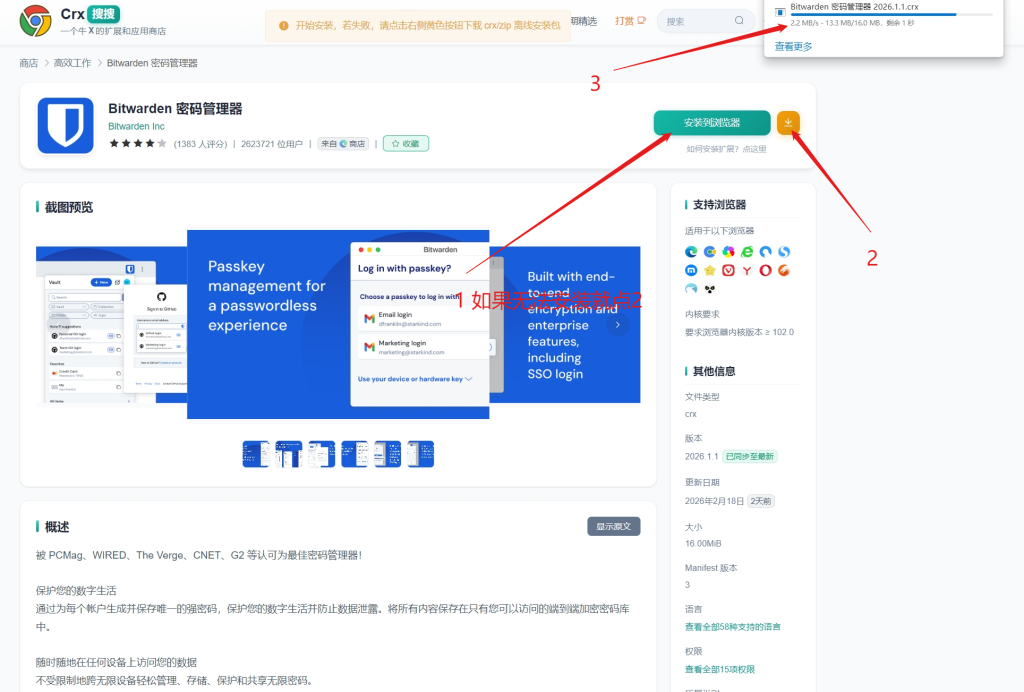Toggle 显示原文 to show original text
Screen dimensions: 1024x692
(x=613, y=527)
